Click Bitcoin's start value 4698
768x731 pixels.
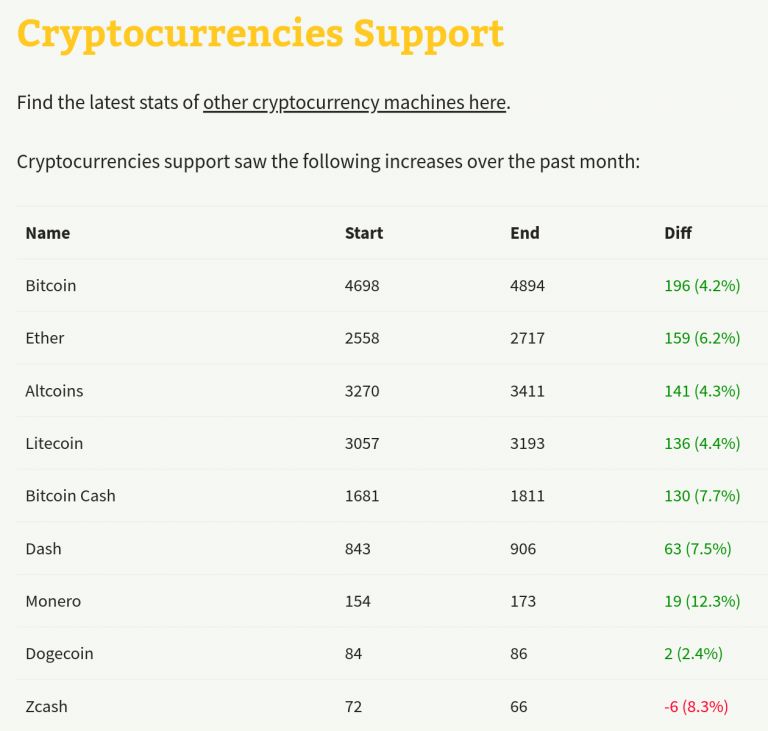pos(362,286)
